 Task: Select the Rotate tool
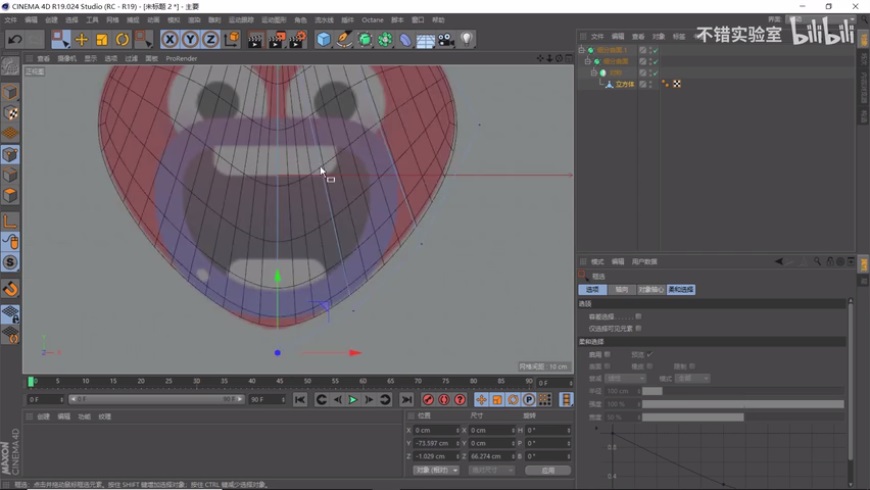click(122, 39)
